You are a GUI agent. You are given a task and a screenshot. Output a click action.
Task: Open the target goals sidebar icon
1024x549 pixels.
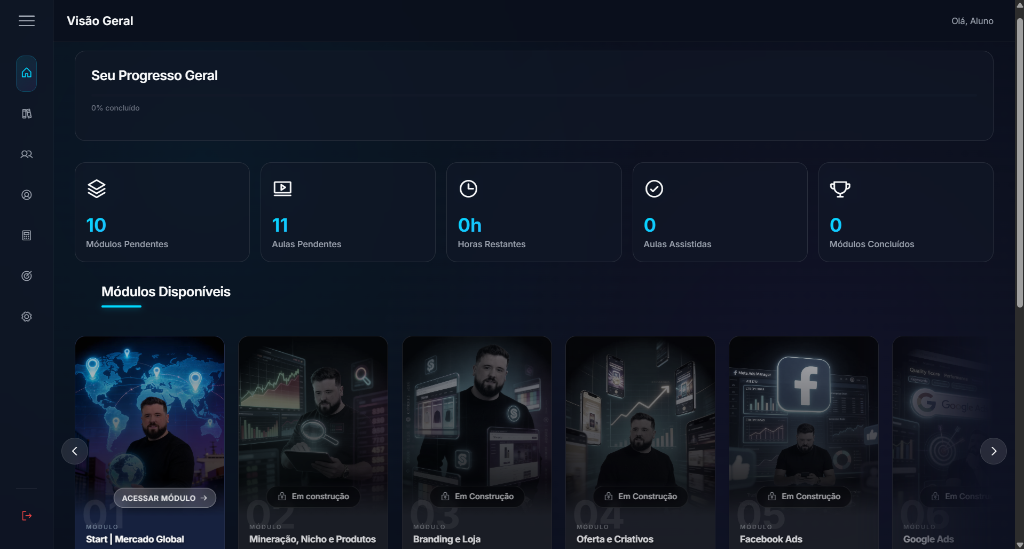27,276
